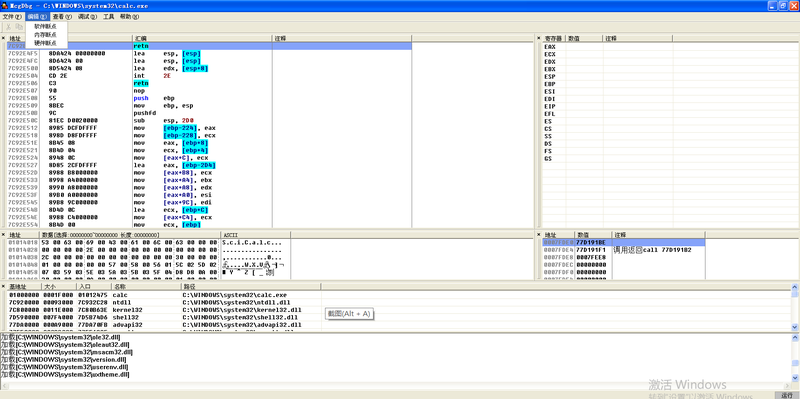Select stack row with value 0007FEE8
Viewport: 800px width, 399px height.
(623, 257)
